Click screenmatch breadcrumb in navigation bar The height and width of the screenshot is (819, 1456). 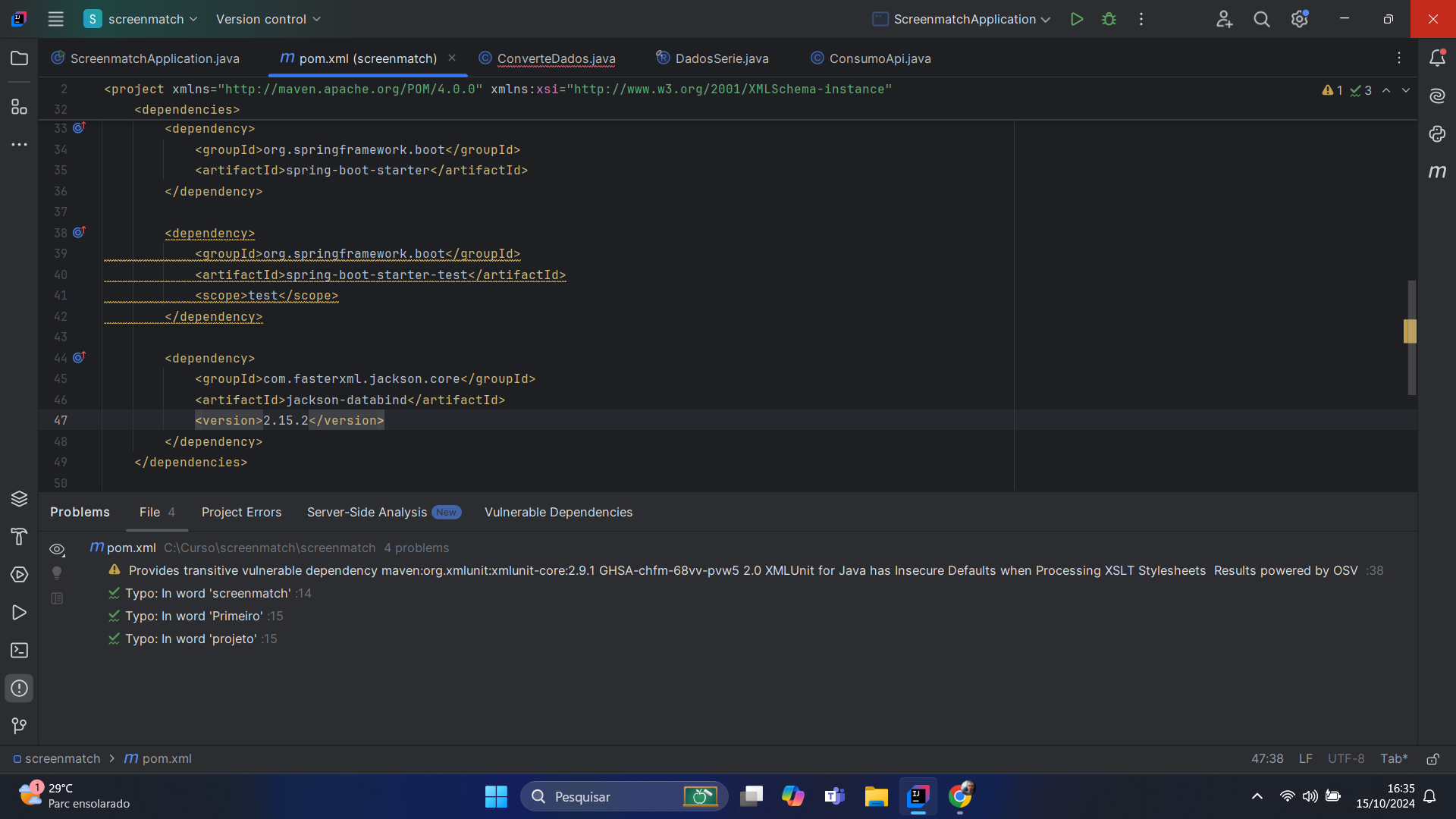pyautogui.click(x=56, y=759)
